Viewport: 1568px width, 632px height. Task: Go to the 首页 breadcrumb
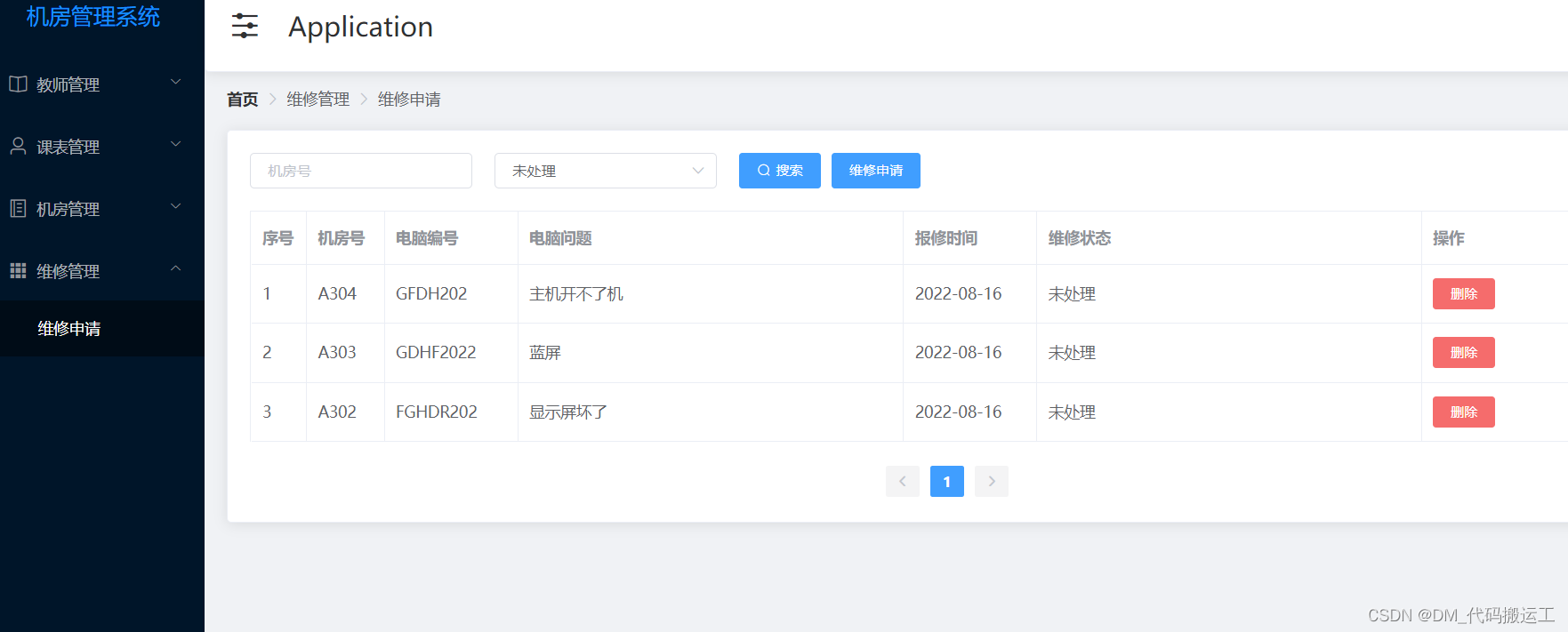tap(242, 100)
